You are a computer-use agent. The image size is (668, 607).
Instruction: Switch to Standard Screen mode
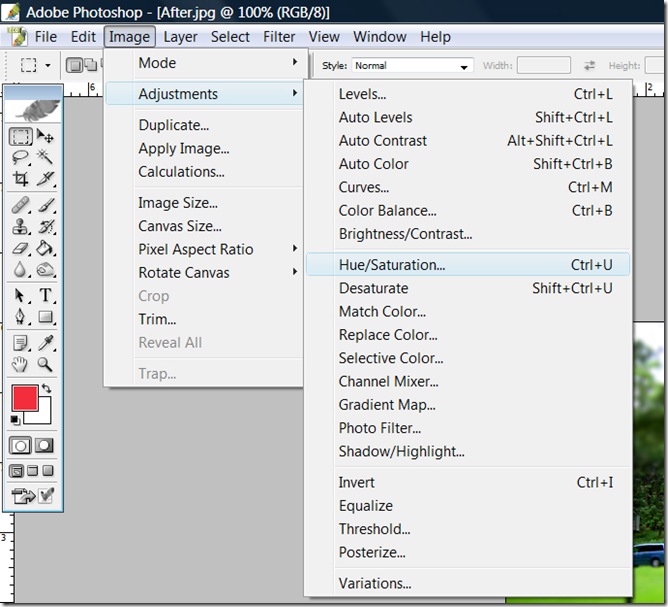[x=17, y=471]
